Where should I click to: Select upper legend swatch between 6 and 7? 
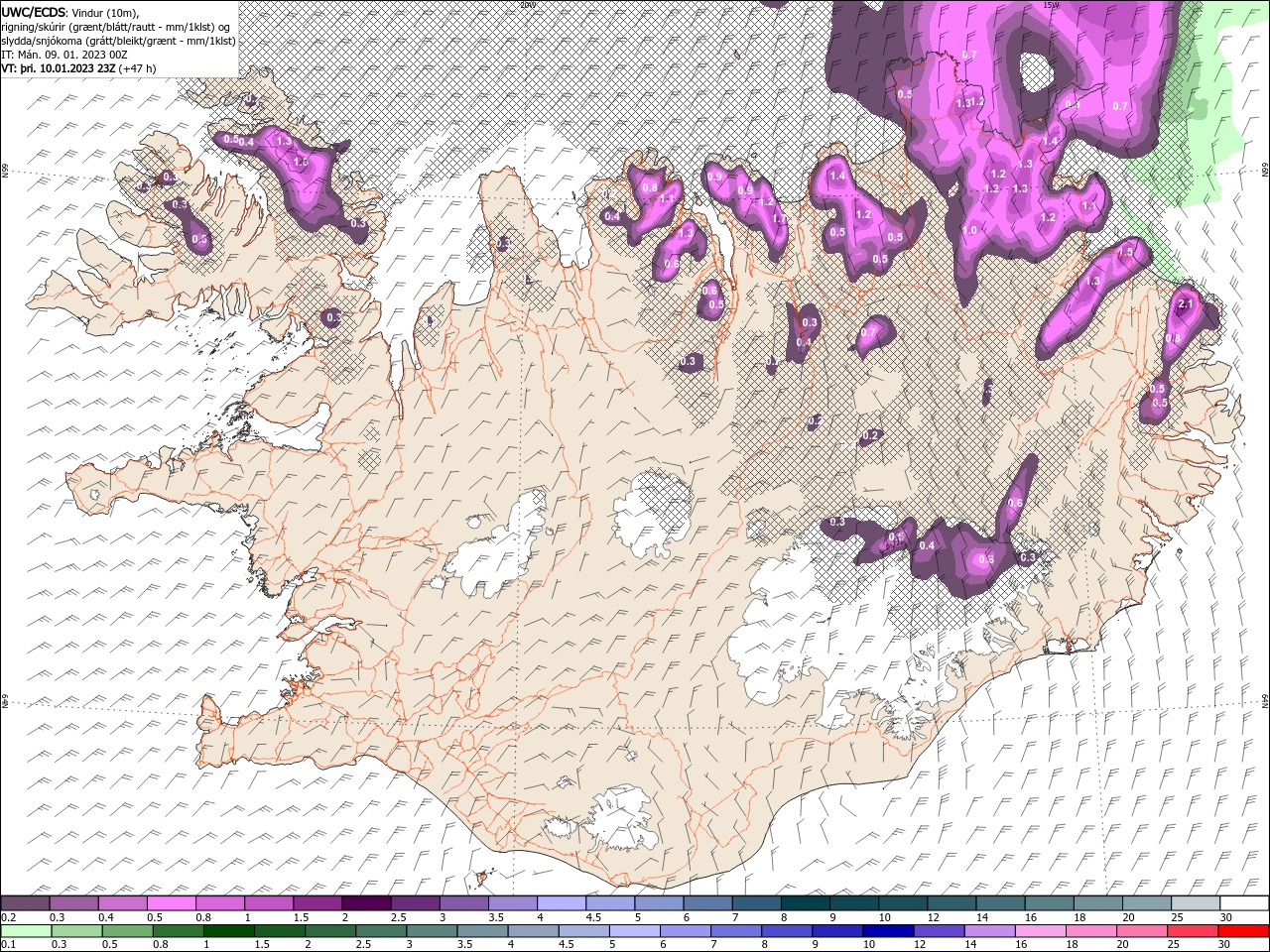point(707,903)
